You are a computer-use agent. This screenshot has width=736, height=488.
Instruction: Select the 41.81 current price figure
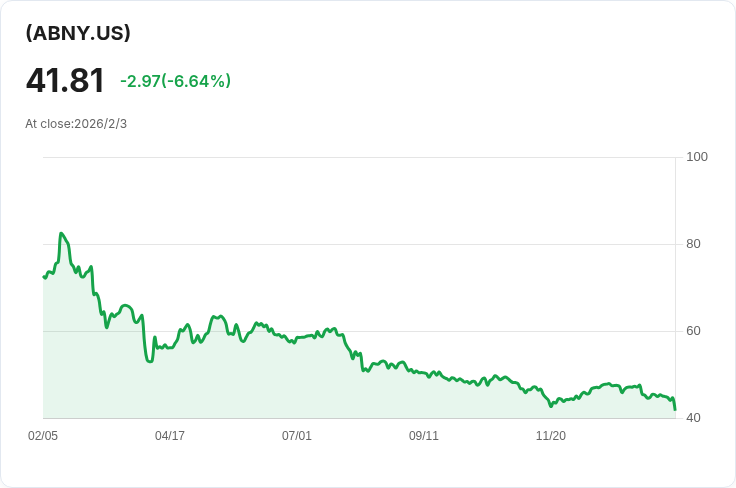[x=65, y=81]
